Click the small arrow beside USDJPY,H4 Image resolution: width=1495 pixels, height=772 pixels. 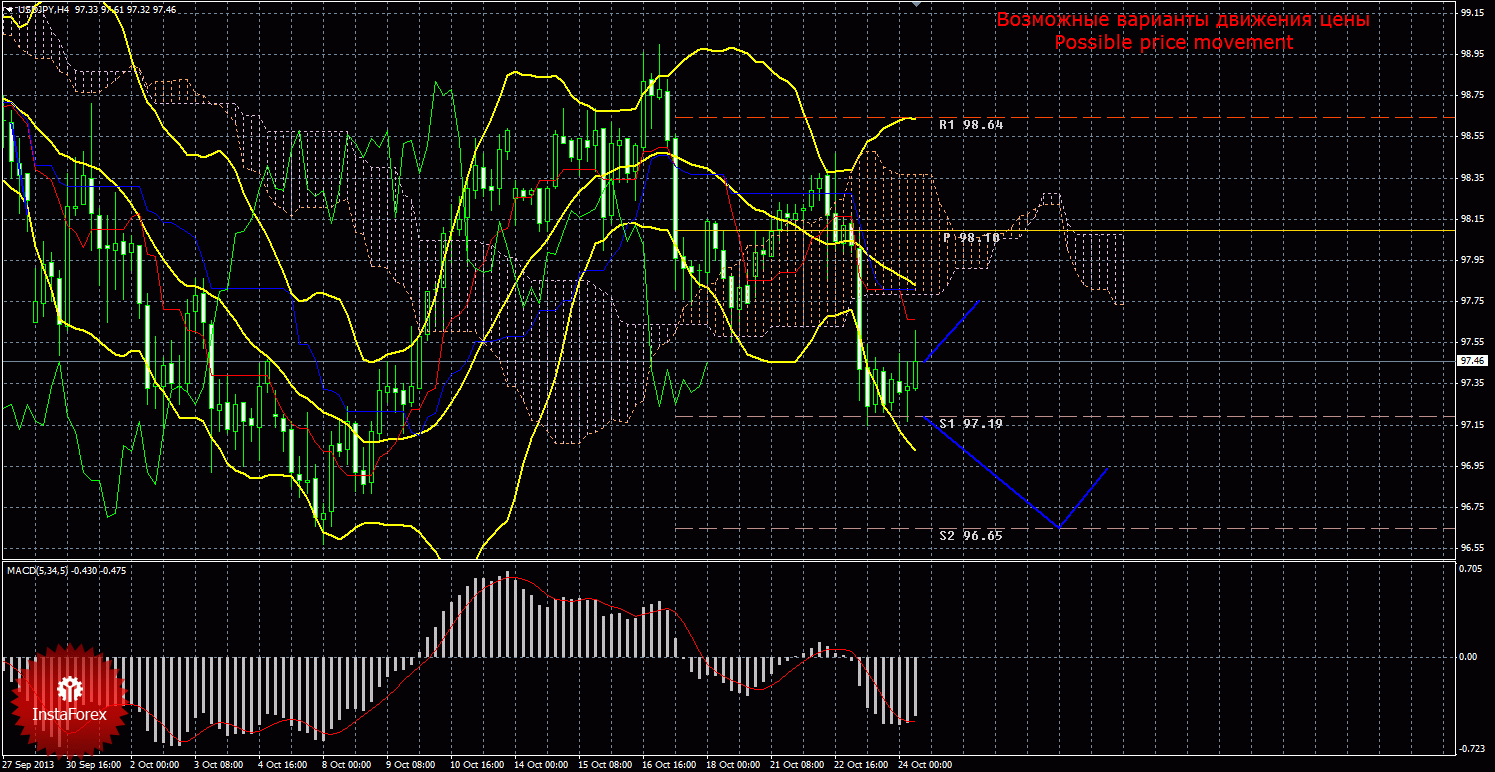pyautogui.click(x=8, y=9)
